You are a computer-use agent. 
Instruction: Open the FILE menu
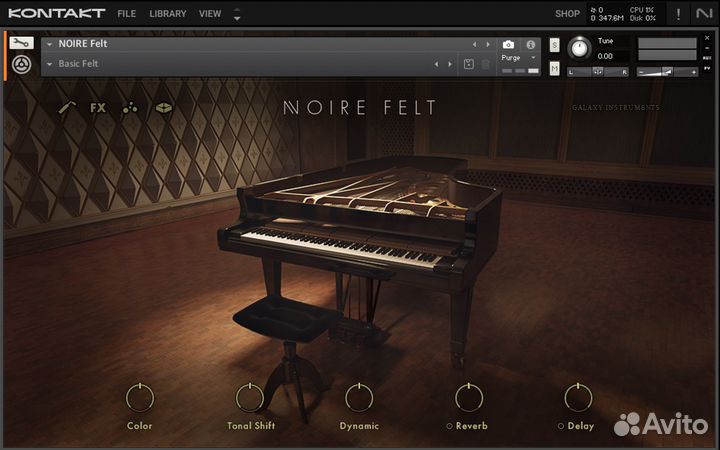coord(126,14)
